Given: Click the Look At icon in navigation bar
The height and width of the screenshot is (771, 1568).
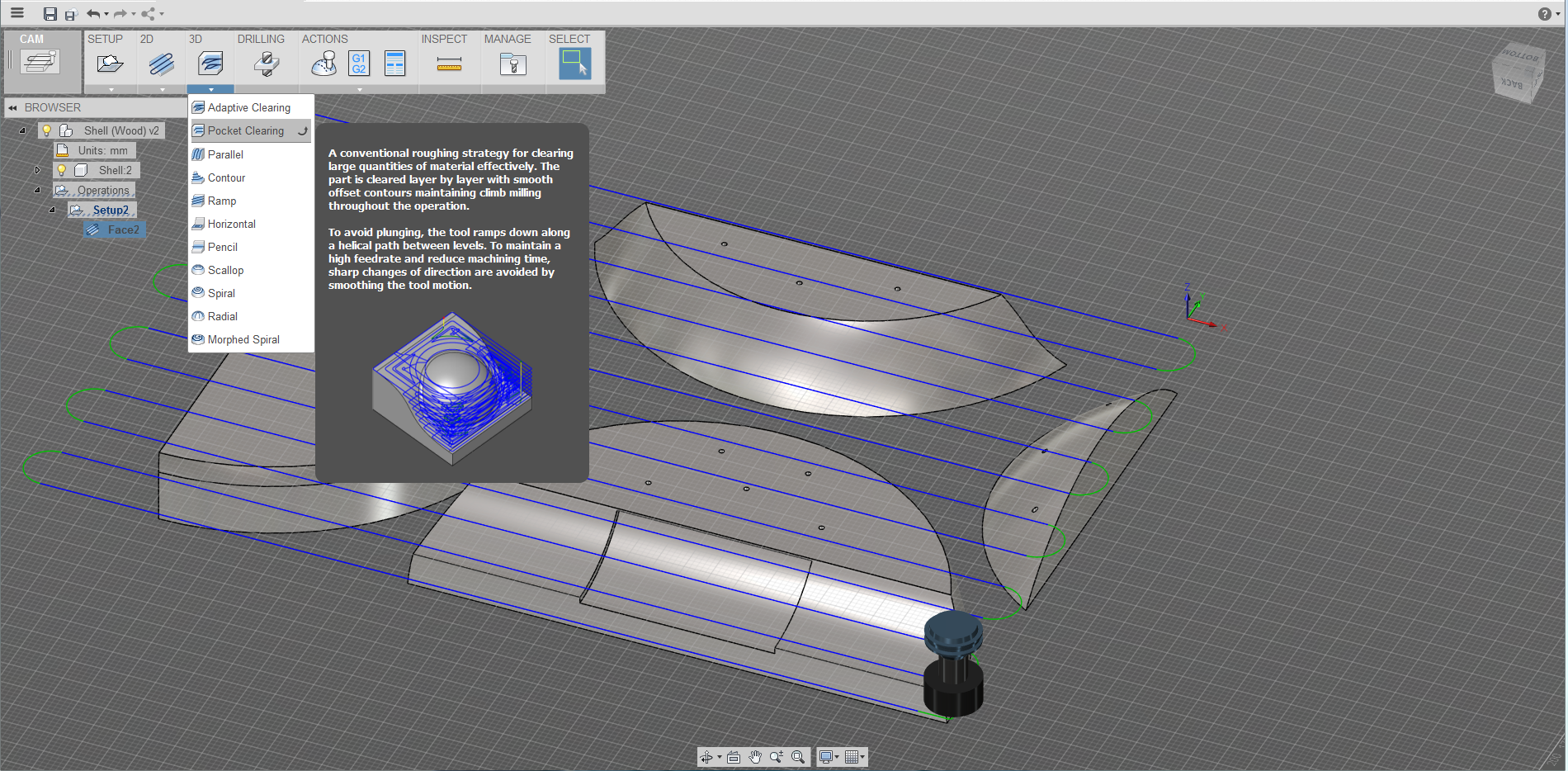Looking at the screenshot, I should tap(734, 757).
